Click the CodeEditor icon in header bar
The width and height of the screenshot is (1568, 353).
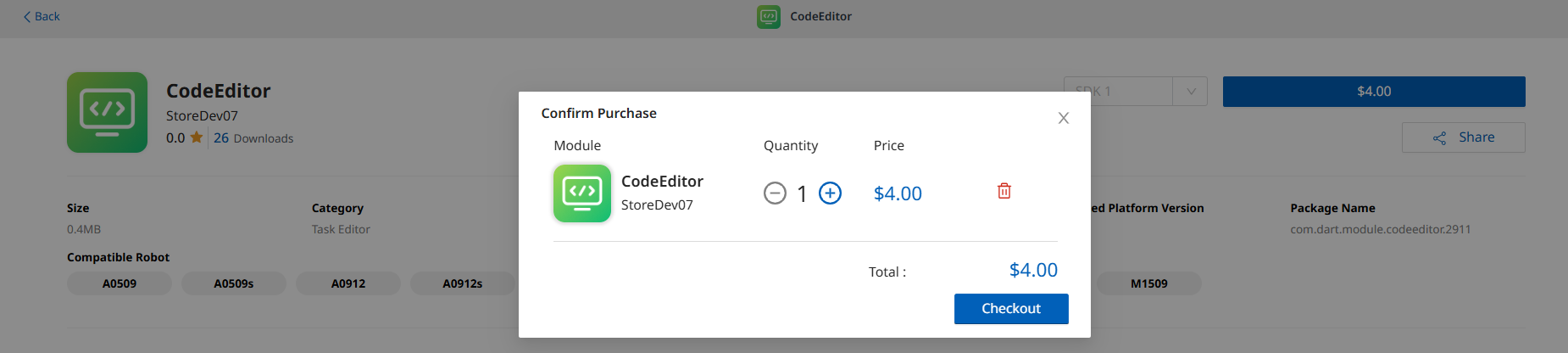768,16
